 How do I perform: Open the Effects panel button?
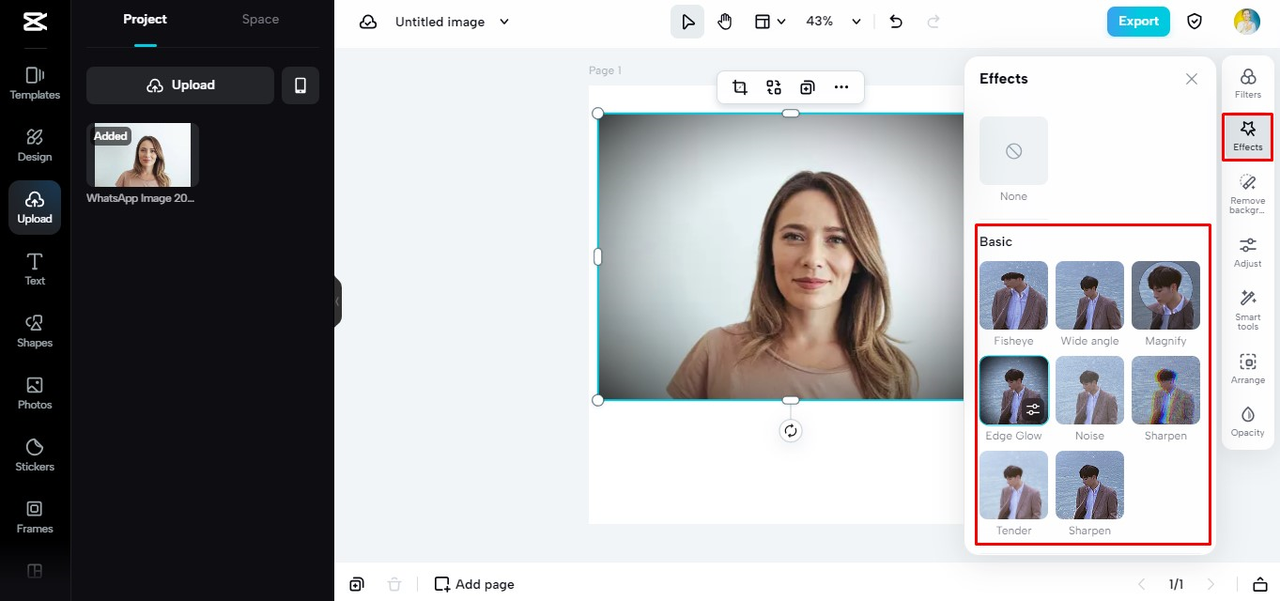click(x=1248, y=136)
